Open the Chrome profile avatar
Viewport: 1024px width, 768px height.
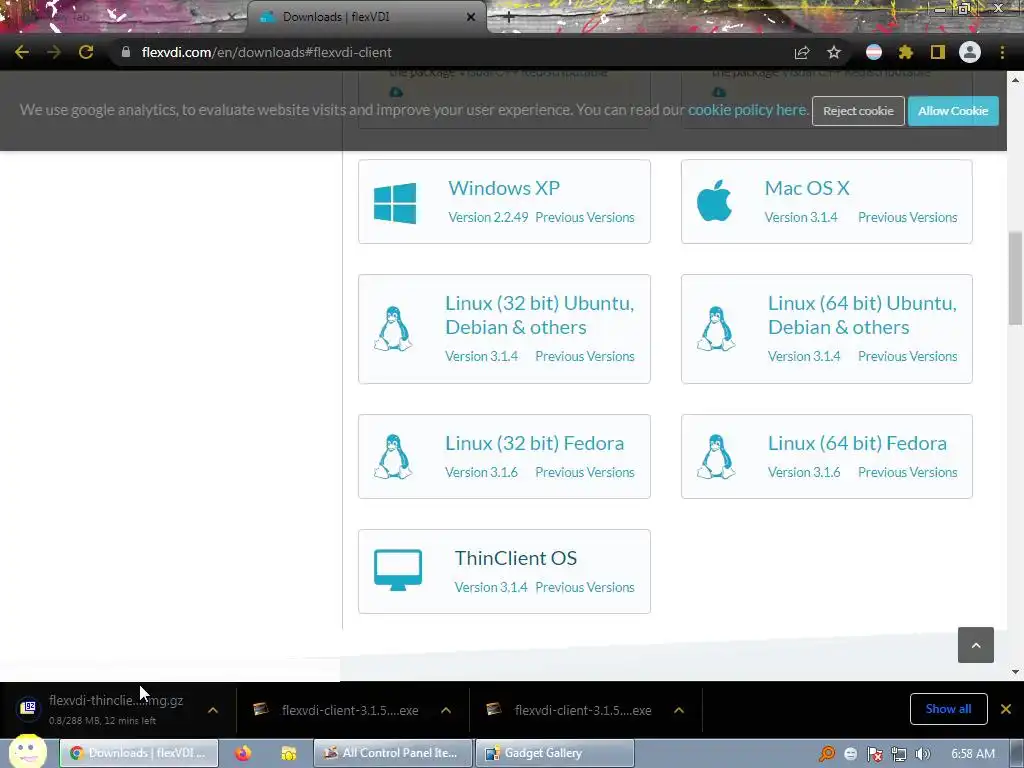click(x=970, y=52)
